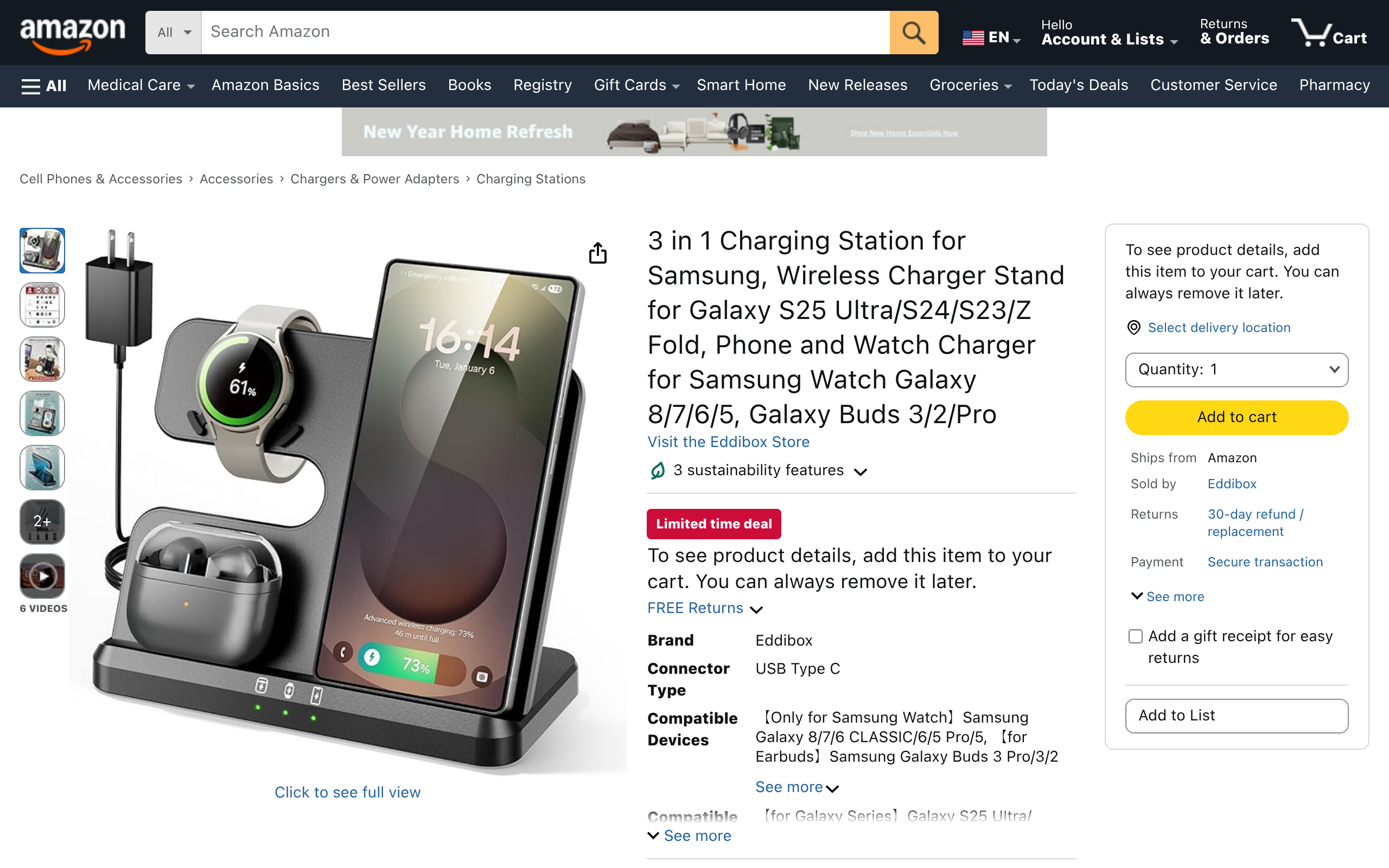Click the Add to List button
1389x868 pixels.
1237,716
